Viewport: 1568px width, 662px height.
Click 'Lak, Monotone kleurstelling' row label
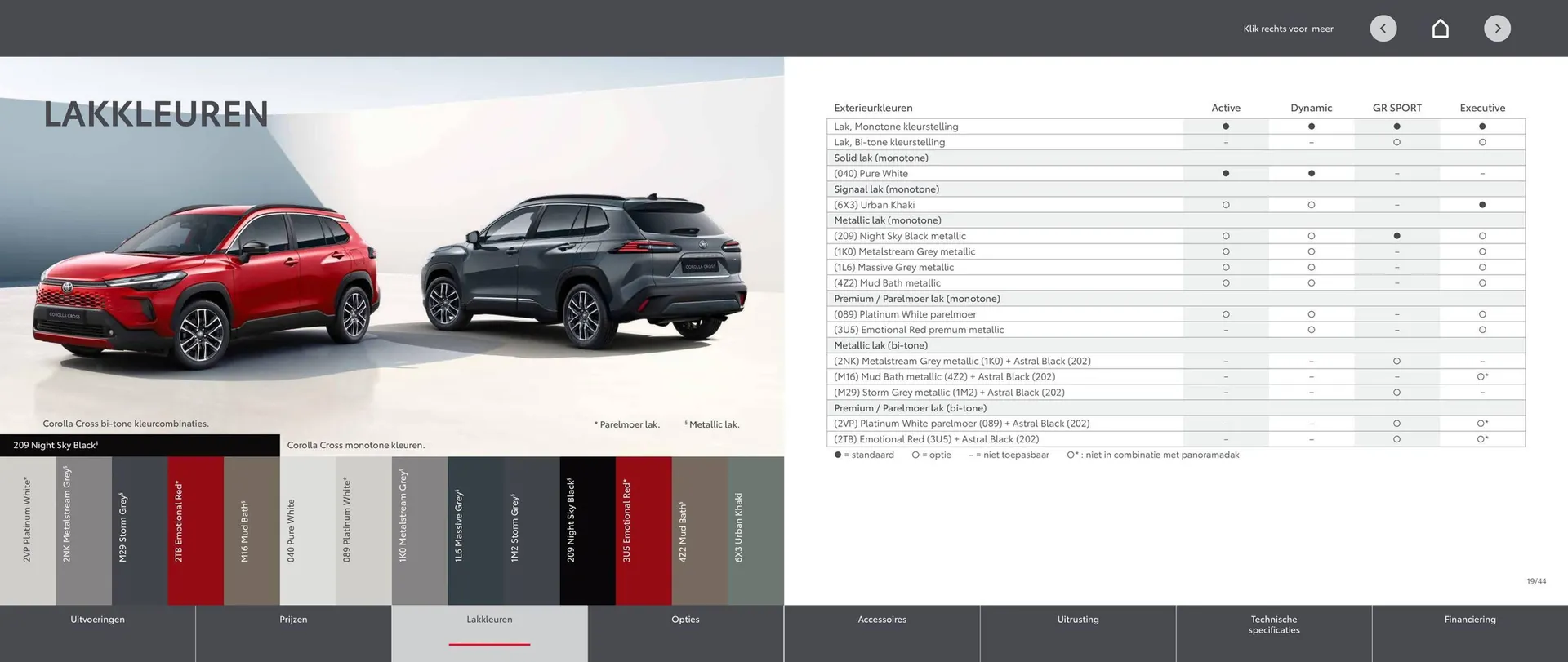tap(896, 127)
